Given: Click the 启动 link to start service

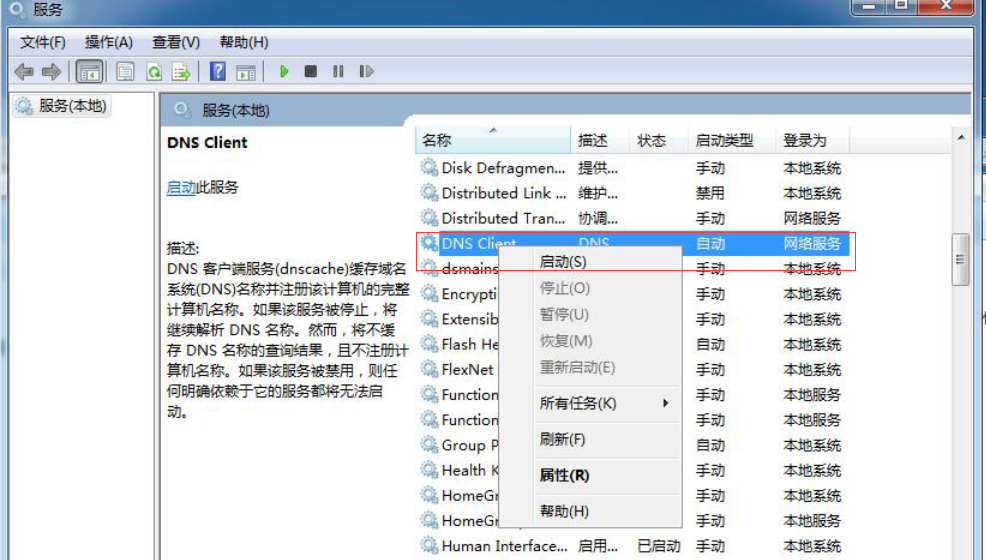Looking at the screenshot, I should pos(181,187).
